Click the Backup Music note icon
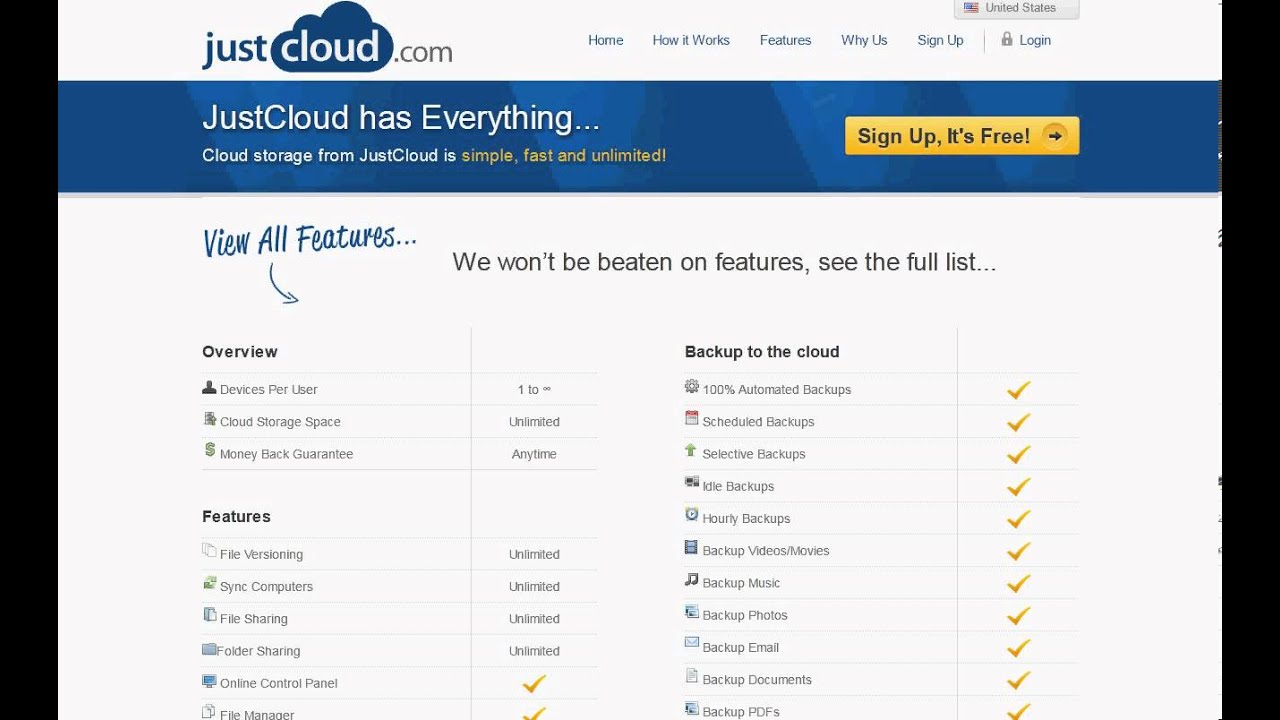The width and height of the screenshot is (1280, 720). [x=691, y=579]
